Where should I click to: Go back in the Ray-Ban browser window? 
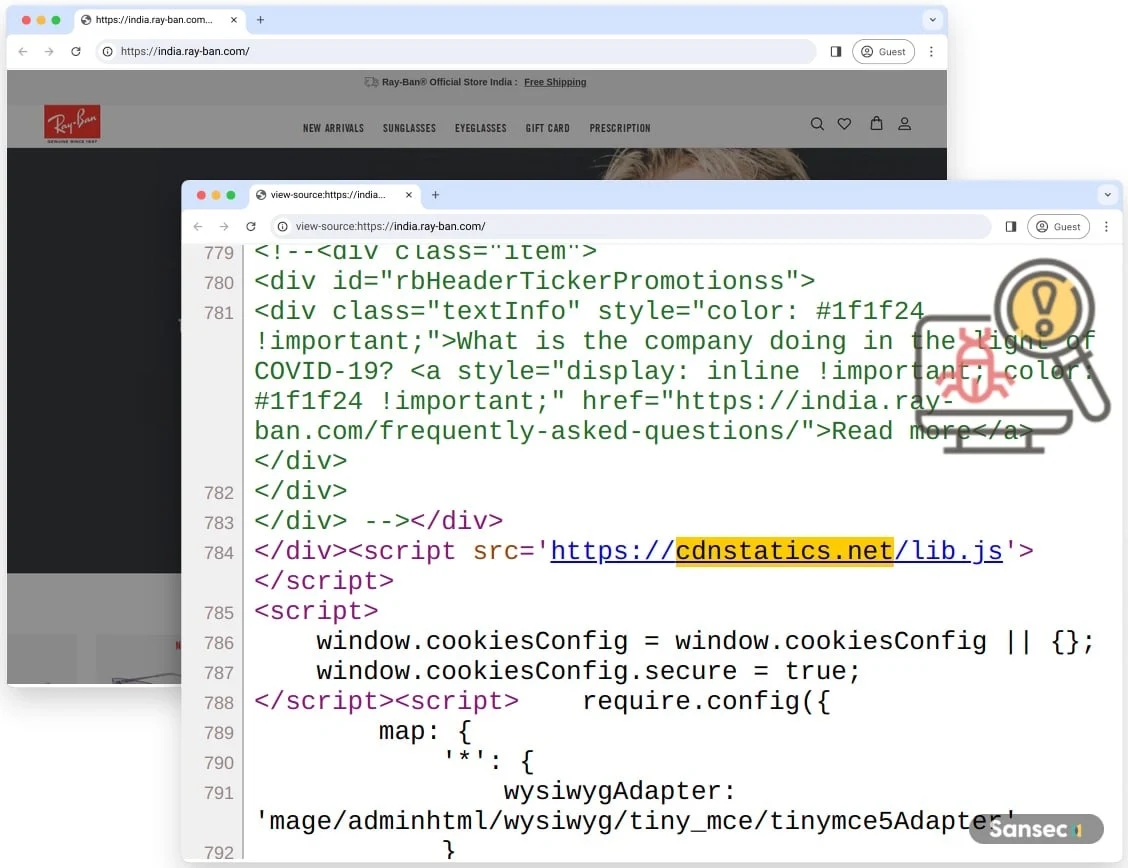tap(23, 52)
